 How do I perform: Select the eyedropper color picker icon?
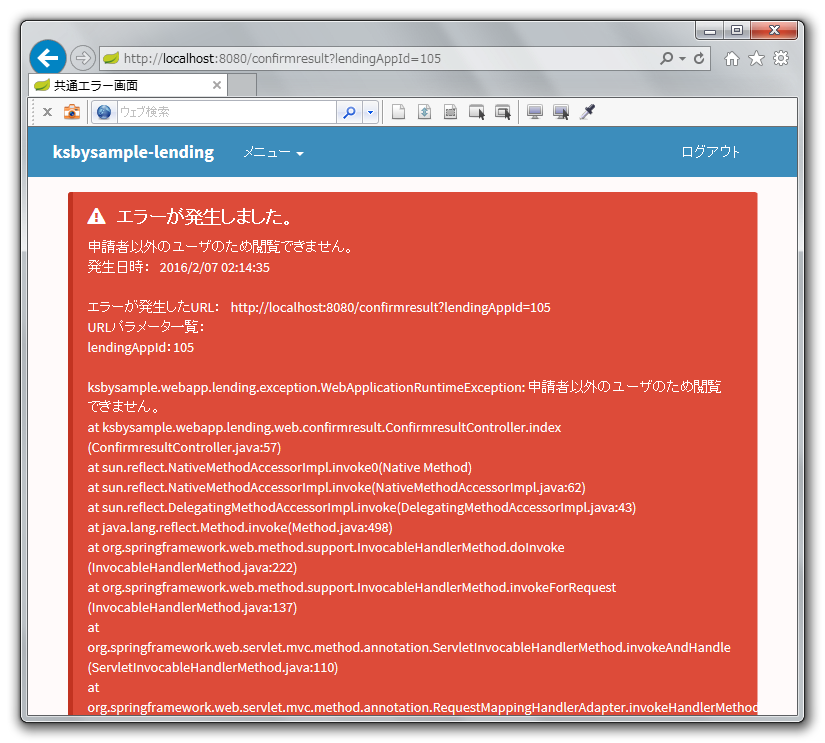pyautogui.click(x=587, y=112)
